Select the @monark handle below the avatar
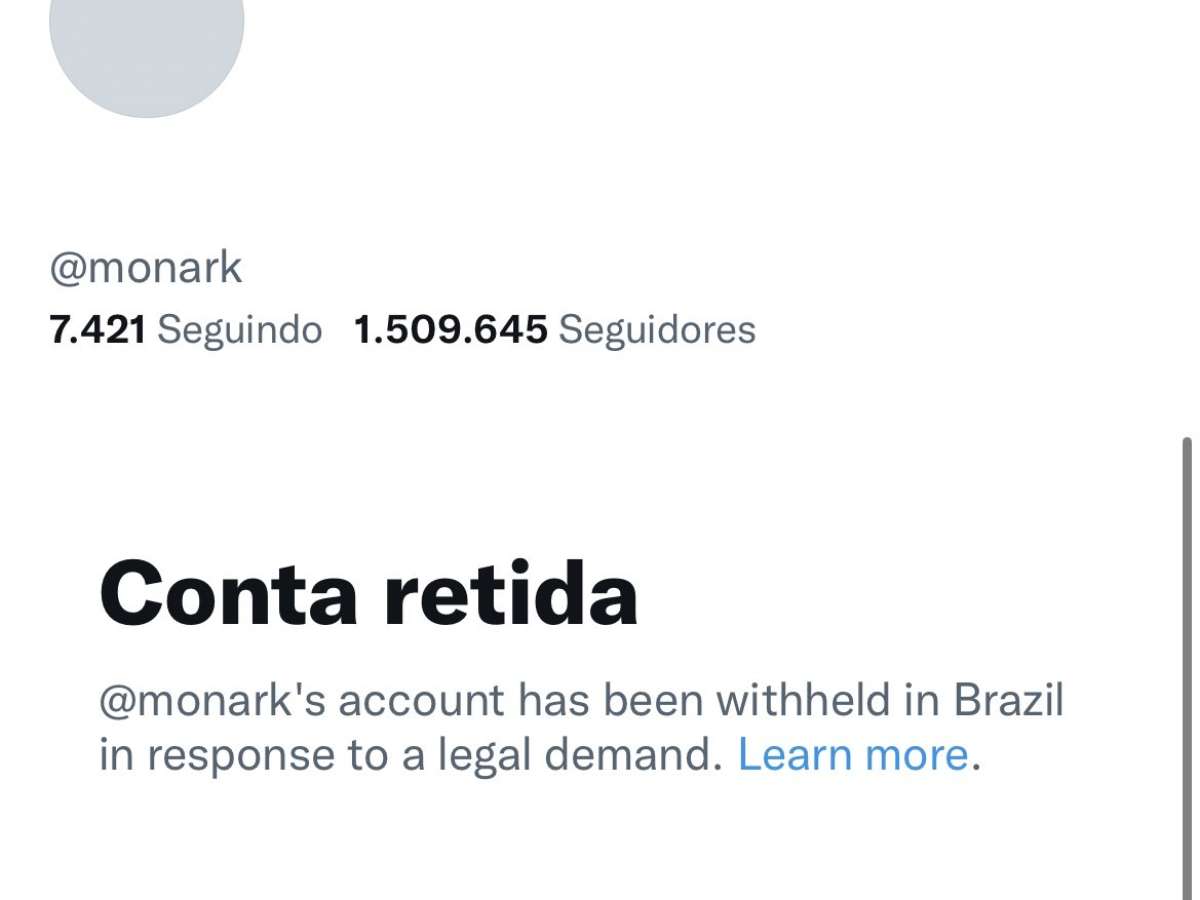The height and width of the screenshot is (900, 1200). click(x=146, y=268)
